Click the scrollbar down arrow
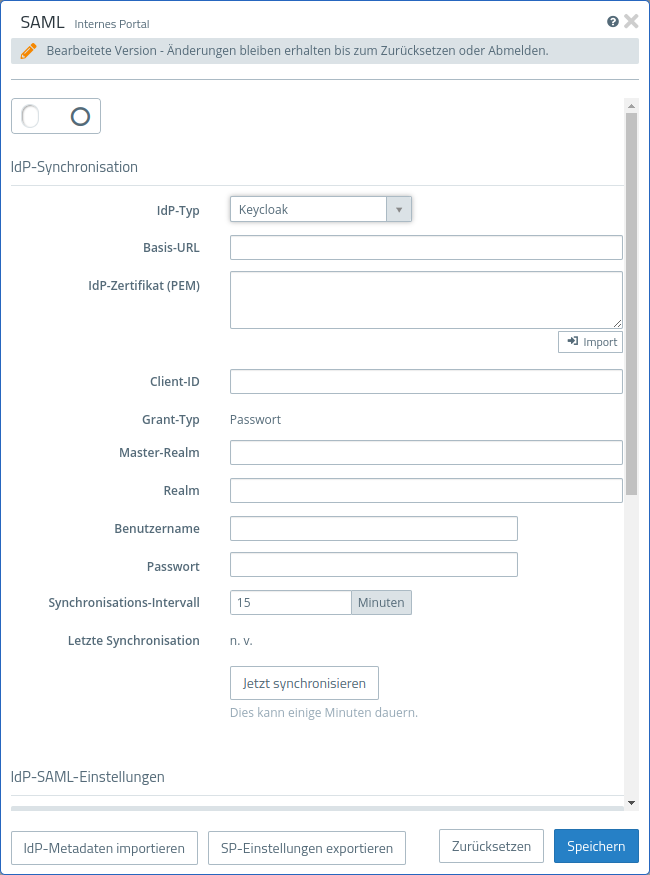 point(631,802)
